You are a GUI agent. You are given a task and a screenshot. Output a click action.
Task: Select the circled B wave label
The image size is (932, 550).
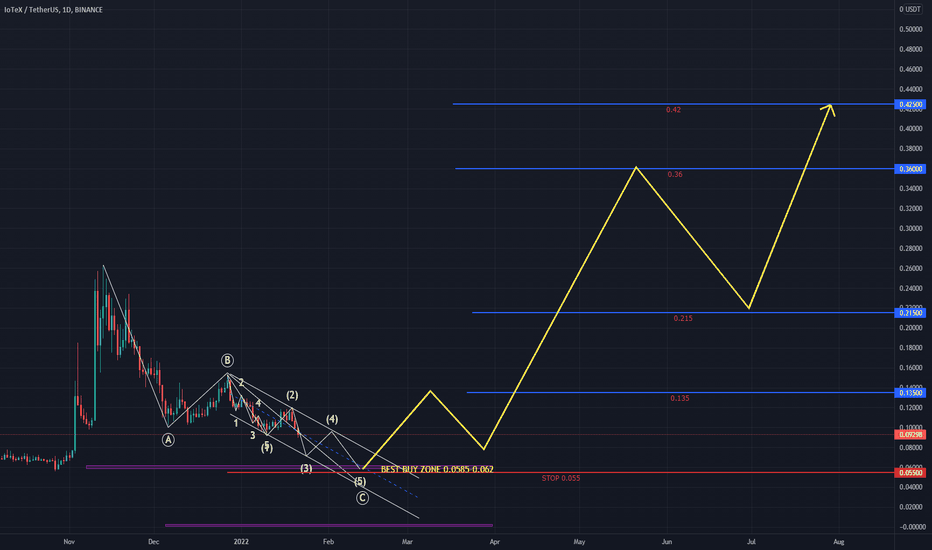click(227, 360)
